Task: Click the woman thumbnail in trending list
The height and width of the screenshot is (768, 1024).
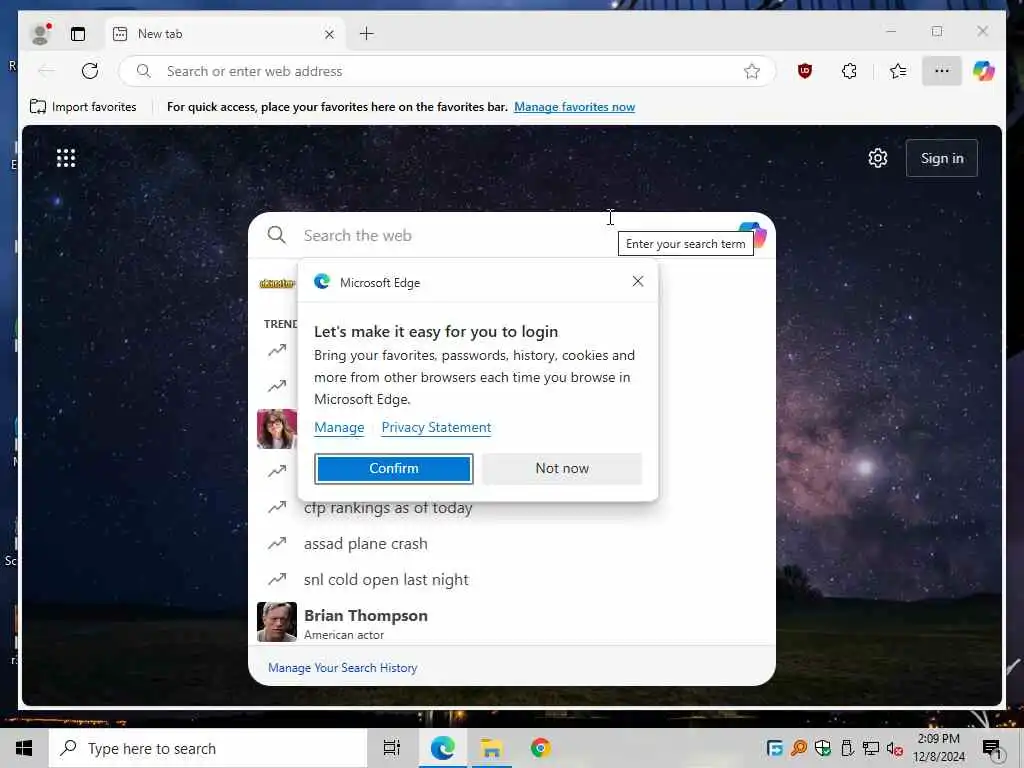Action: click(x=277, y=429)
